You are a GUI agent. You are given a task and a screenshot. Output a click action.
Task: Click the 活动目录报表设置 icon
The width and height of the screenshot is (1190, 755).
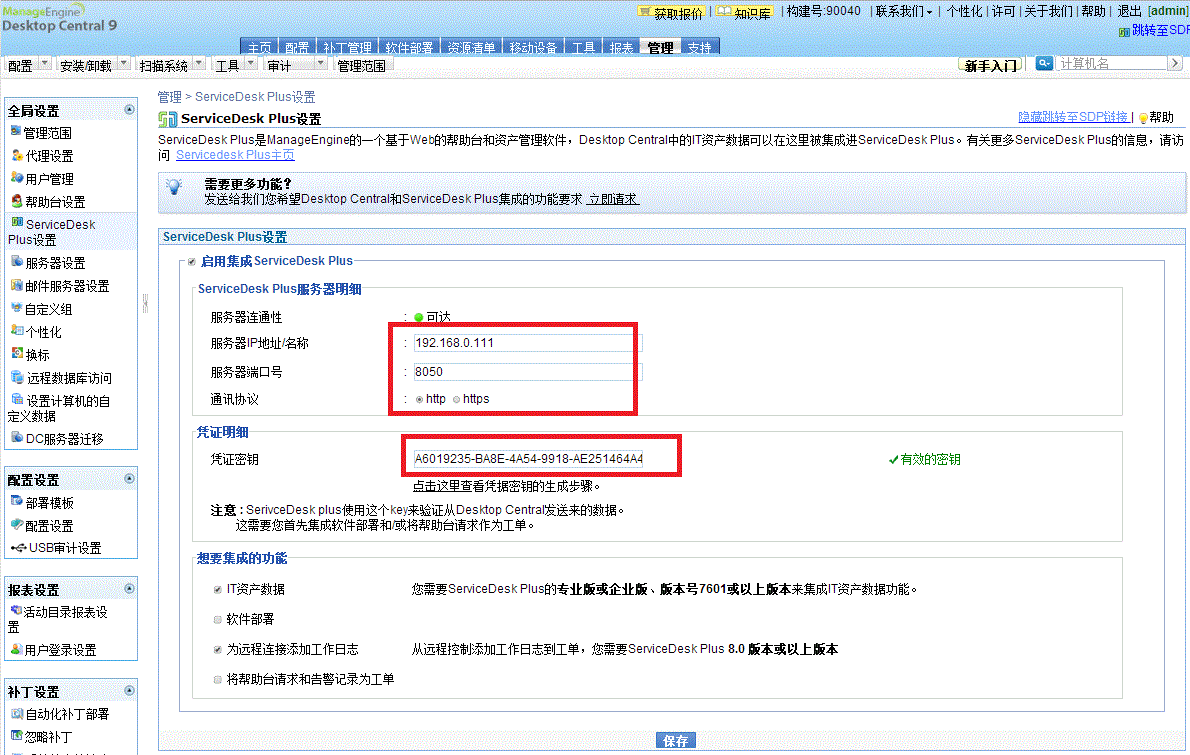click(16, 610)
